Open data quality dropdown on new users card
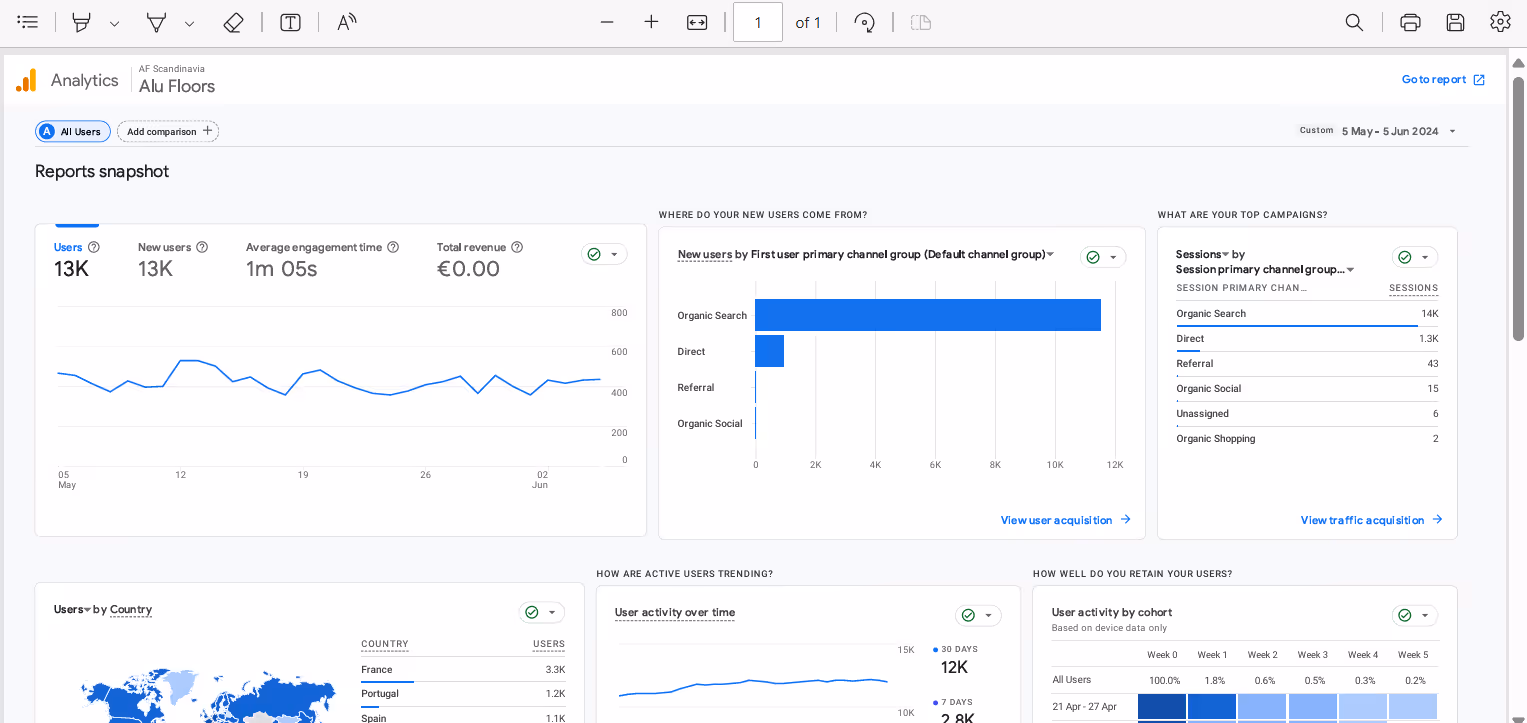The width and height of the screenshot is (1527, 723). point(1103,257)
